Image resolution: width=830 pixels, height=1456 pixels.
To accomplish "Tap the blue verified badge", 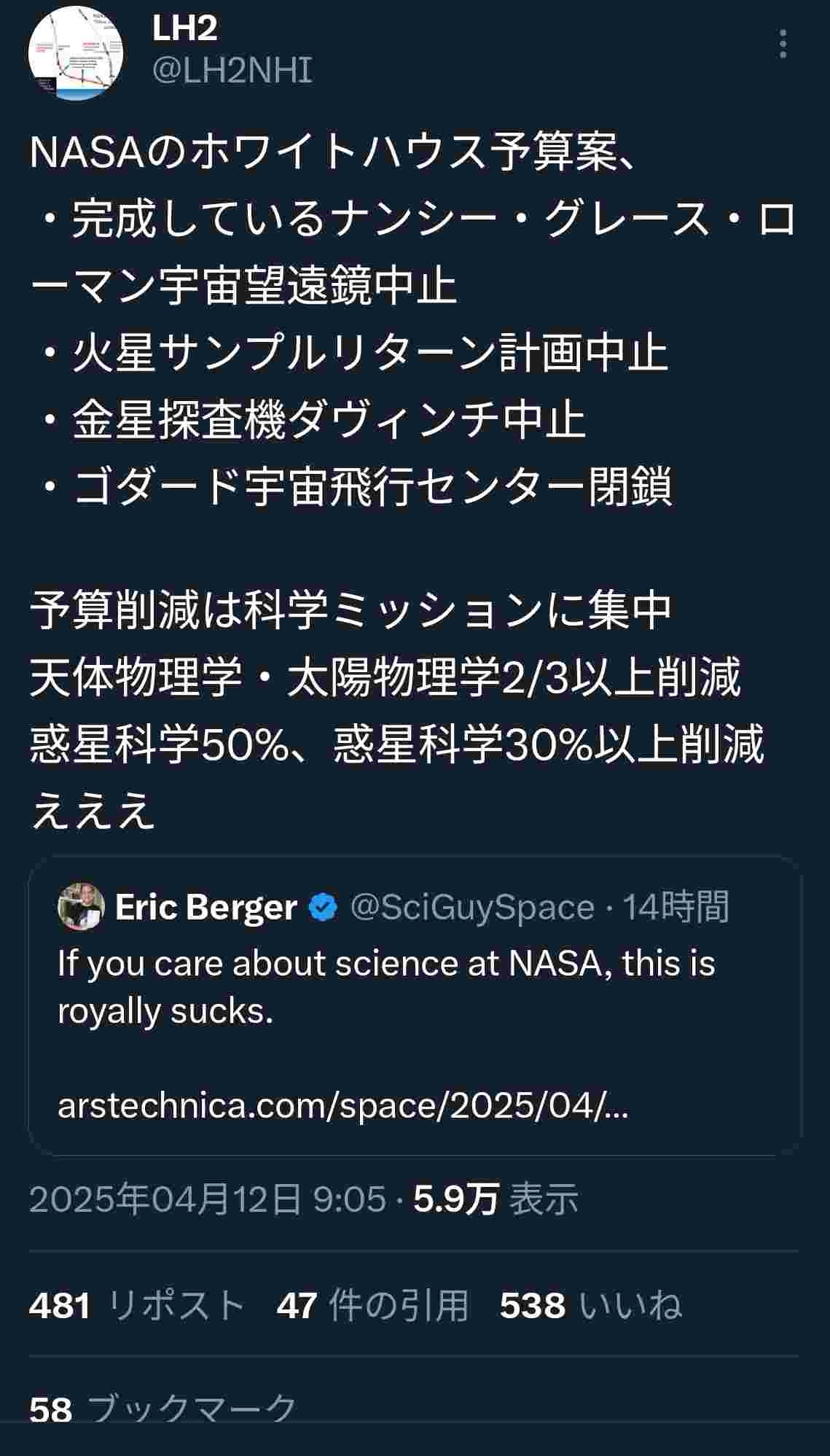I will [x=323, y=908].
